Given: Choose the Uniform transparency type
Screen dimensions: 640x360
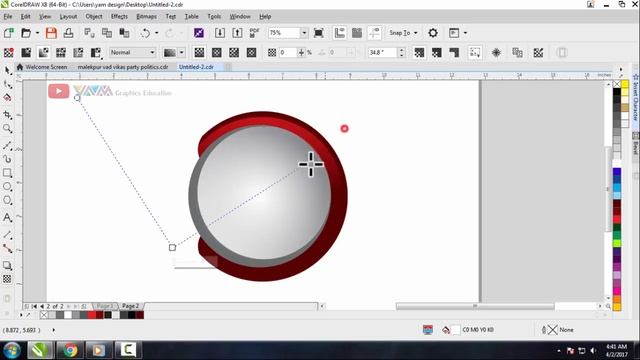Looking at the screenshot, I should pyautogui.click(x=26, y=53).
